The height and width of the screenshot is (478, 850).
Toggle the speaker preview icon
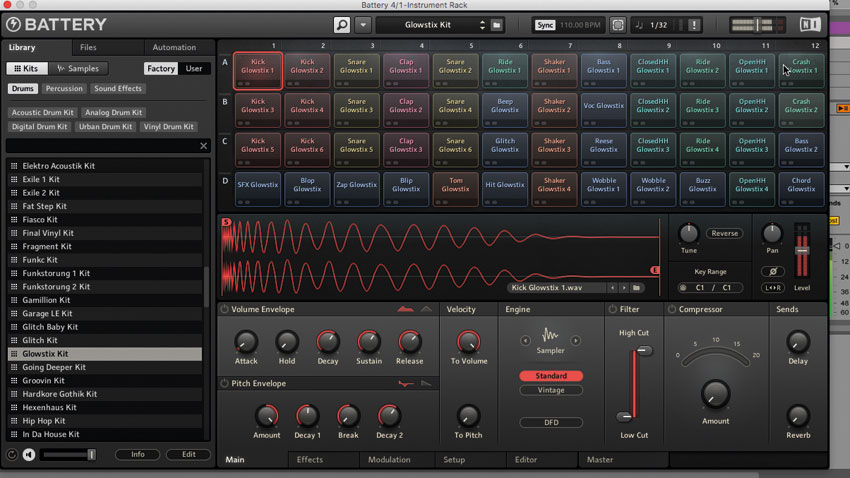pos(29,454)
